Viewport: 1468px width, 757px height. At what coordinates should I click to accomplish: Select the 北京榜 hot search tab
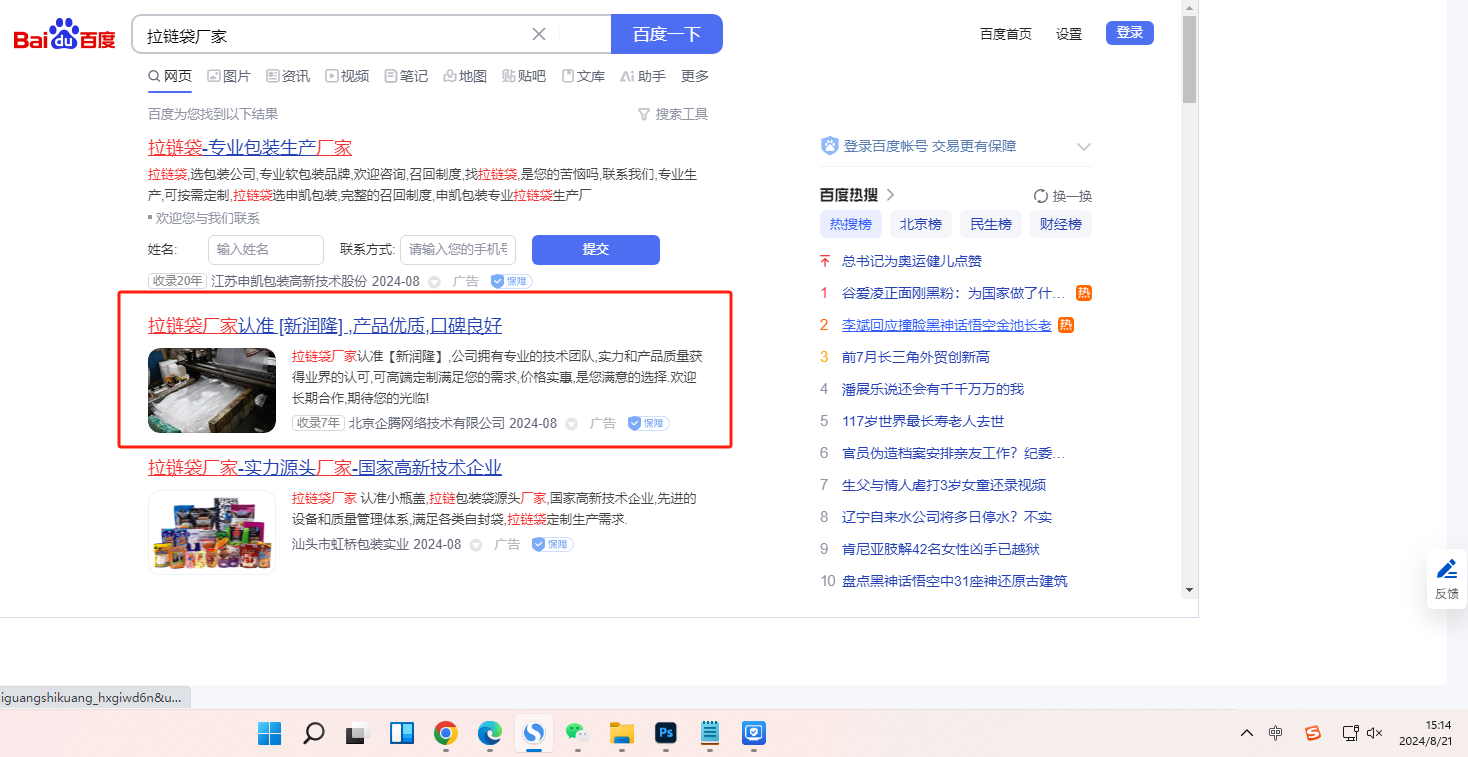920,224
